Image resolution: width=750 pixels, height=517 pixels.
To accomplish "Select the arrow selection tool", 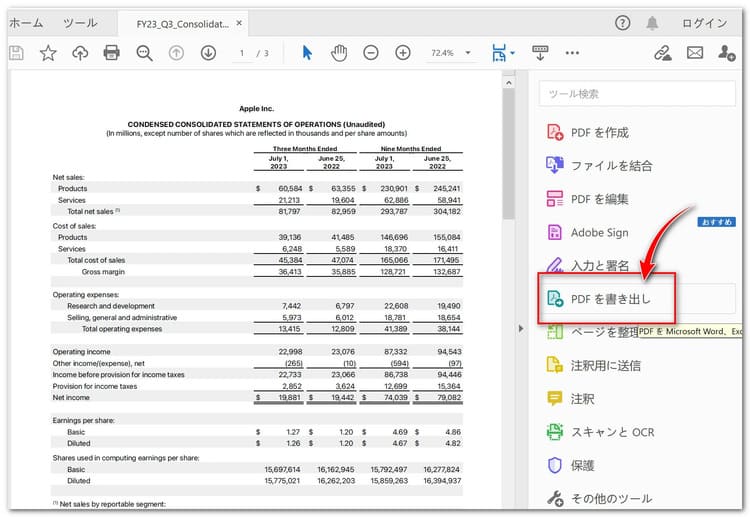I will click(307, 53).
